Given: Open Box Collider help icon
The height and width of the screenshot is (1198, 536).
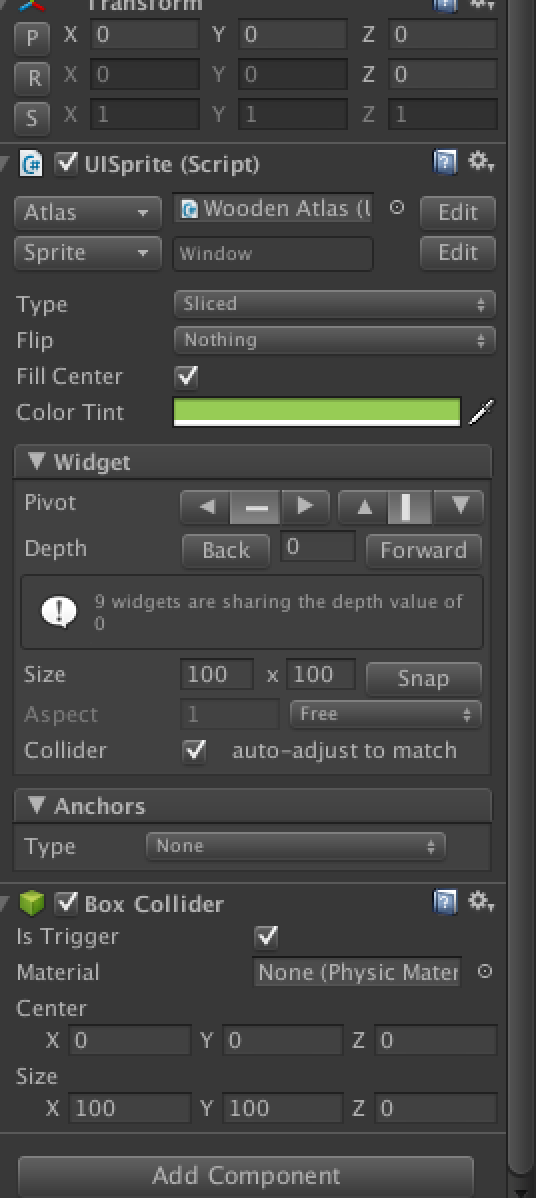Looking at the screenshot, I should pyautogui.click(x=445, y=902).
